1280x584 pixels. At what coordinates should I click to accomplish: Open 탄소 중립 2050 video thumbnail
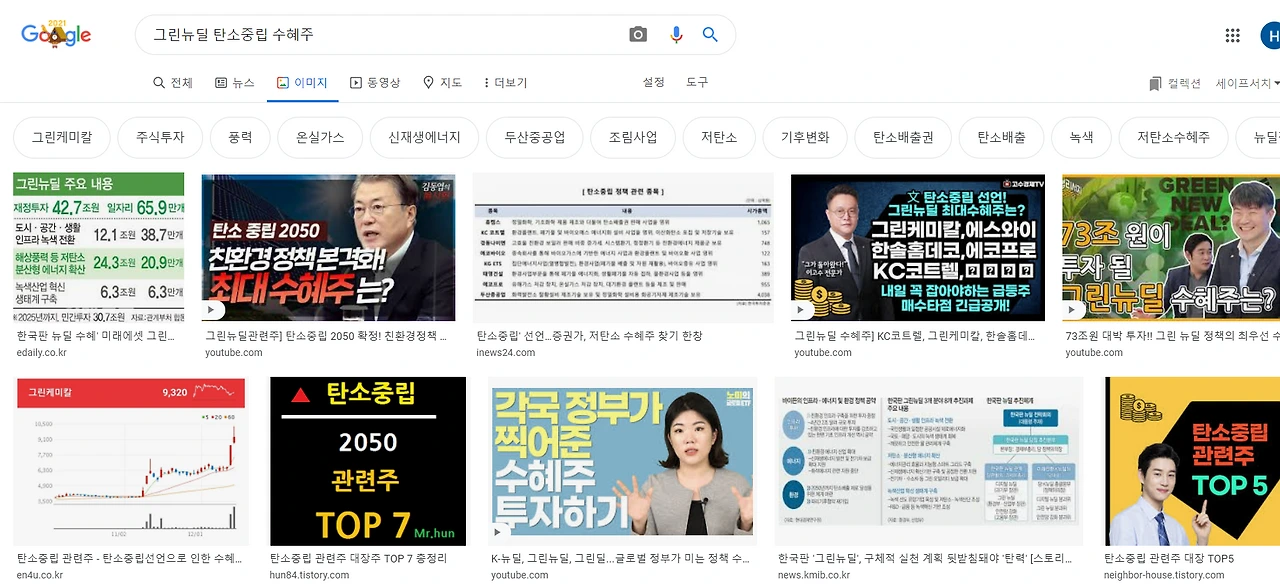[328, 249]
